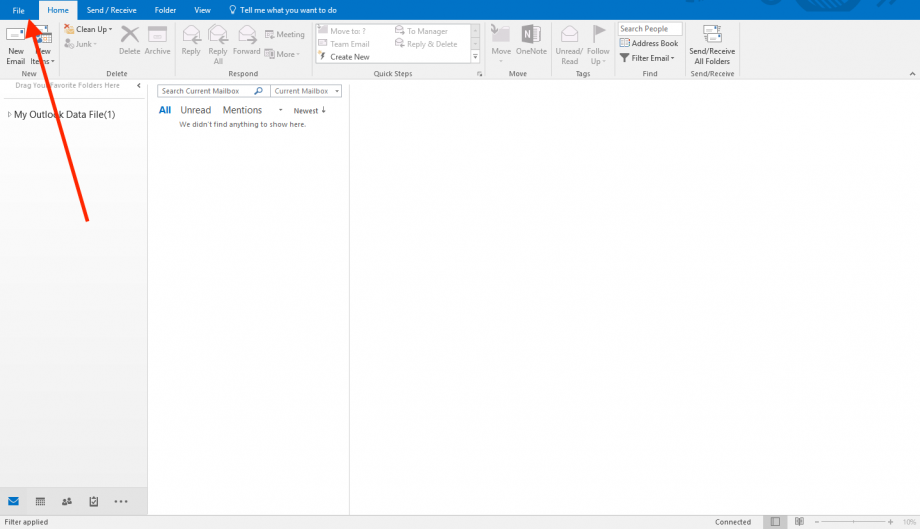Viewport: 920px width, 529px height.
Task: Expand My Outlook Data File folder
Action: click(x=9, y=114)
